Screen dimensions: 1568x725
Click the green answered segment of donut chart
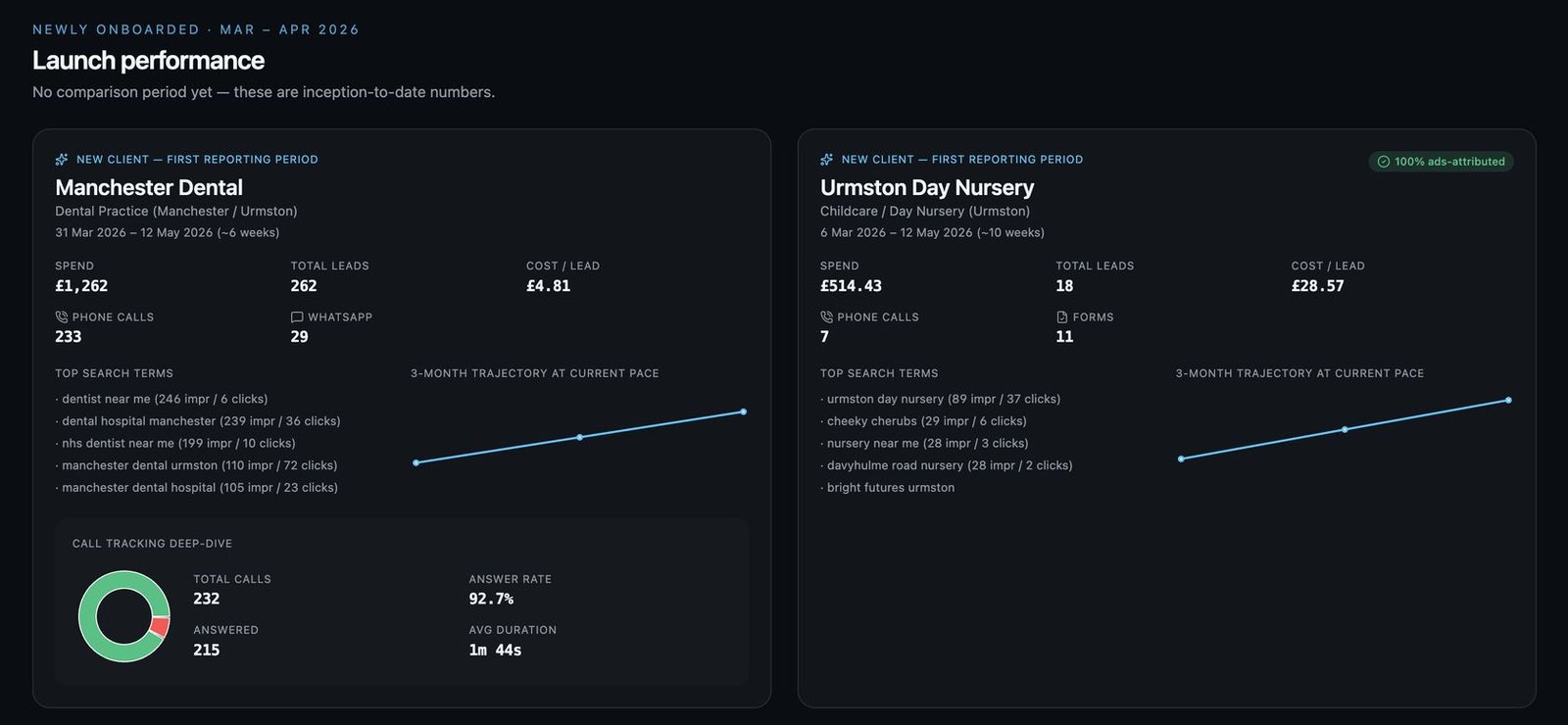(x=90, y=617)
